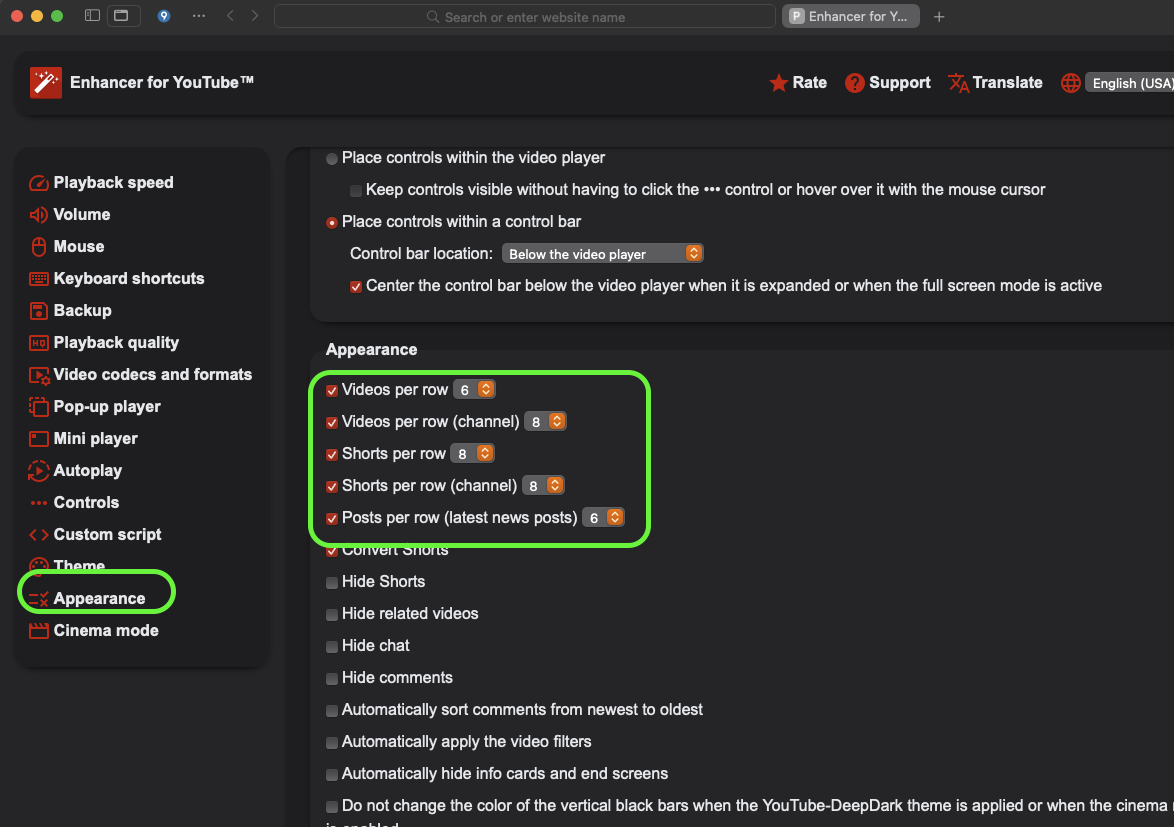Click the Playback speed gauge icon
Screen dimensions: 1174x827
[39, 183]
